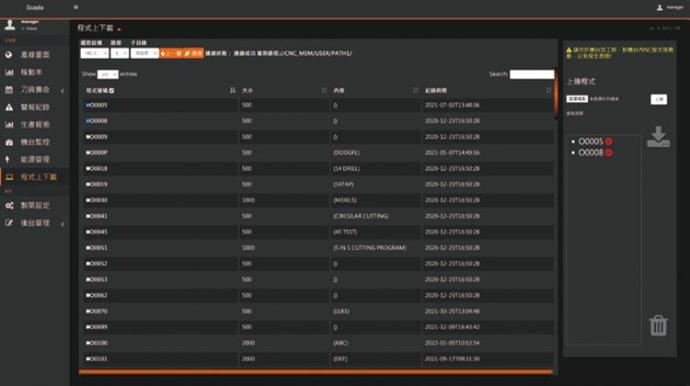Click size 2000 in the O0101 row
This screenshot has height=386, width=690.
tap(248, 359)
